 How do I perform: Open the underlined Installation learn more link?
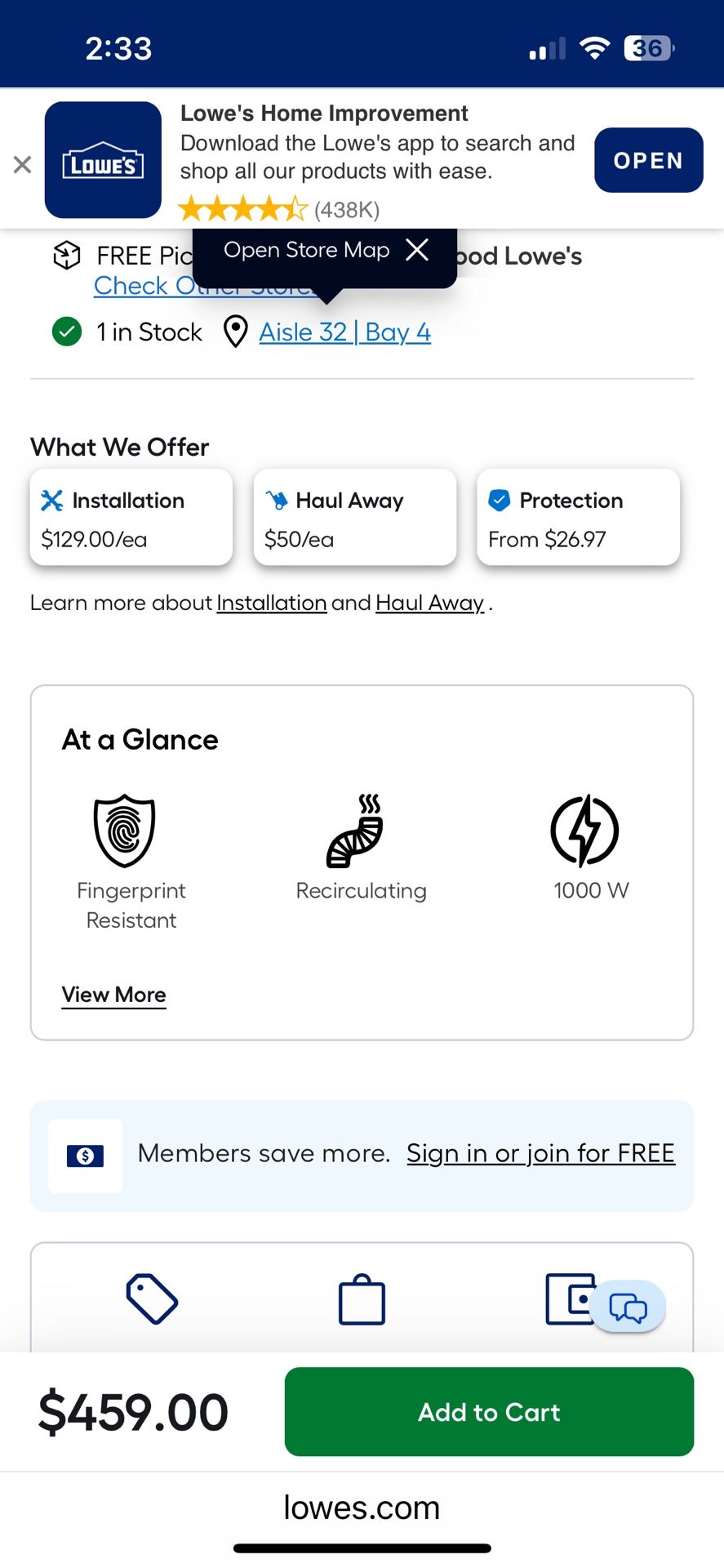point(271,603)
